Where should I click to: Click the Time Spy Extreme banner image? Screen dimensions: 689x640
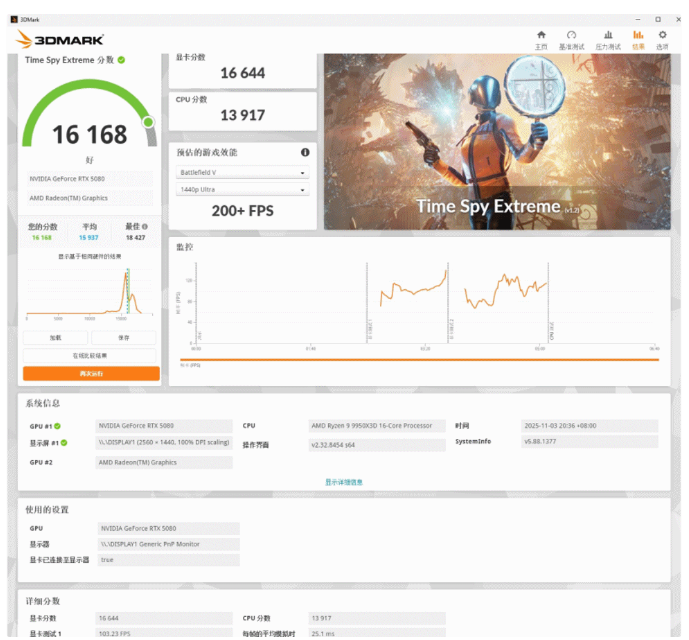pyautogui.click(x=496, y=141)
